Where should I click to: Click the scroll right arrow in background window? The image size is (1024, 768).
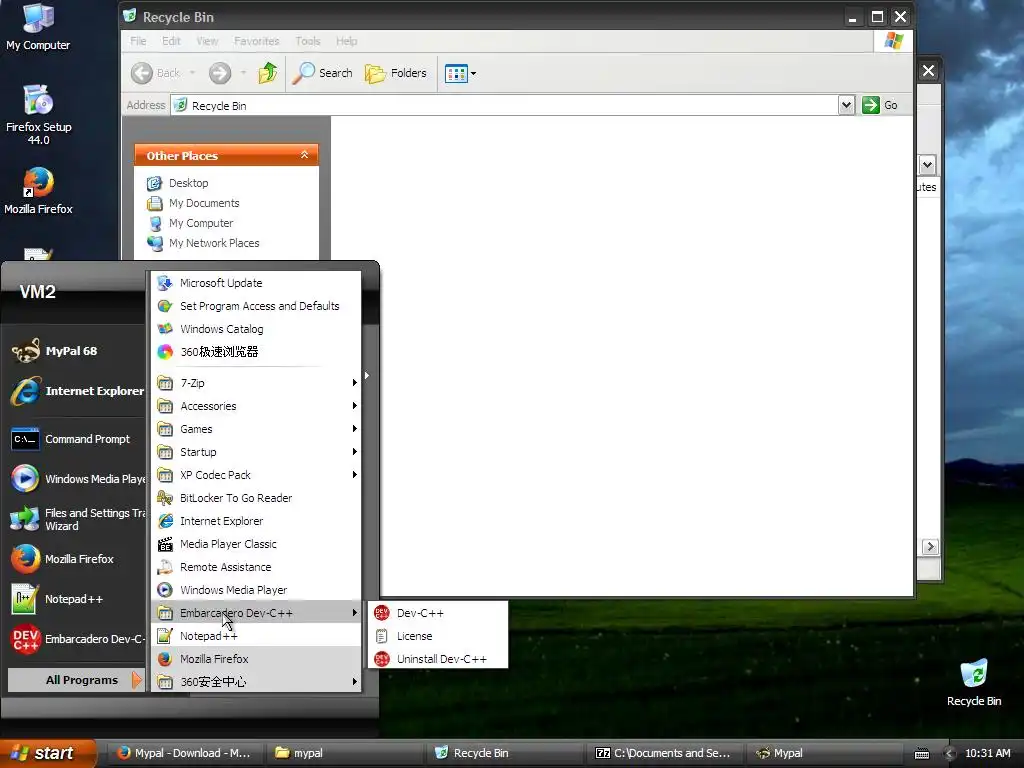930,547
